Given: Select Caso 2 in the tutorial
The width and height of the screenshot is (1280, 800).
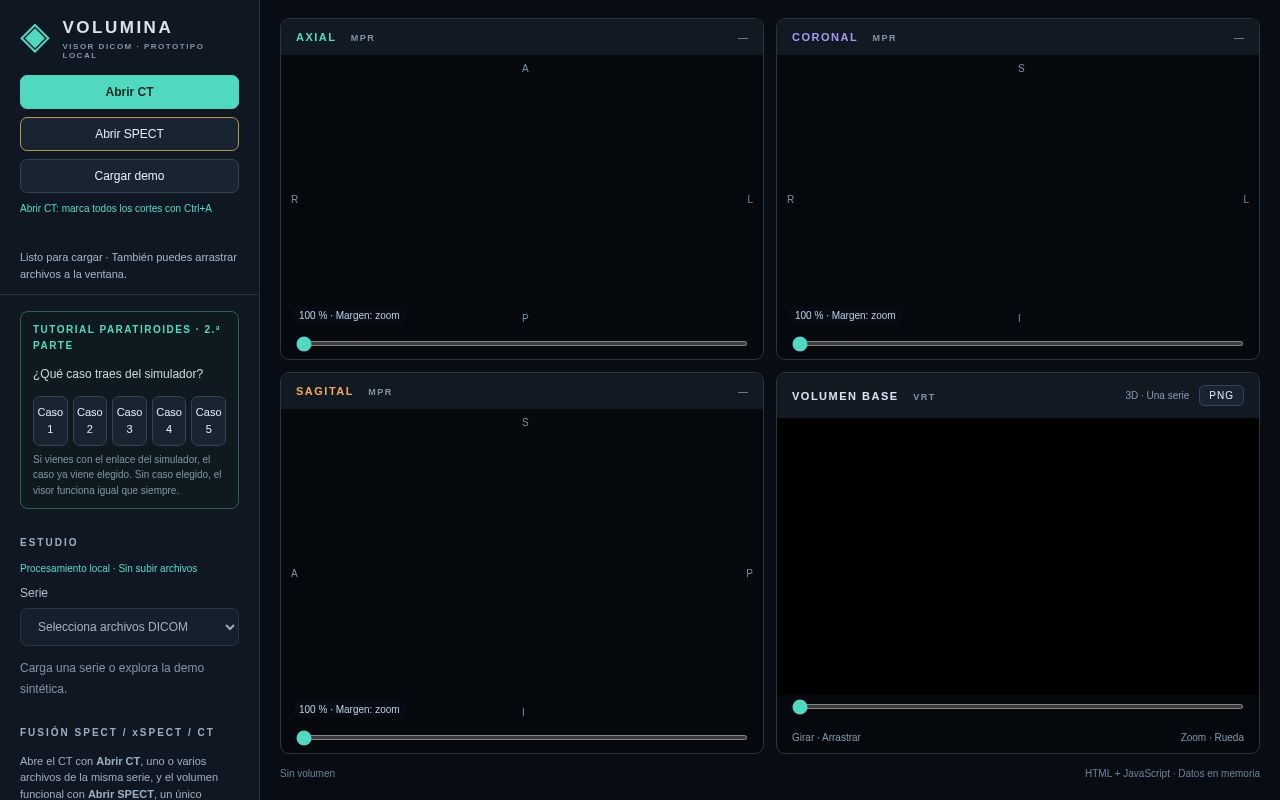Looking at the screenshot, I should [90, 421].
